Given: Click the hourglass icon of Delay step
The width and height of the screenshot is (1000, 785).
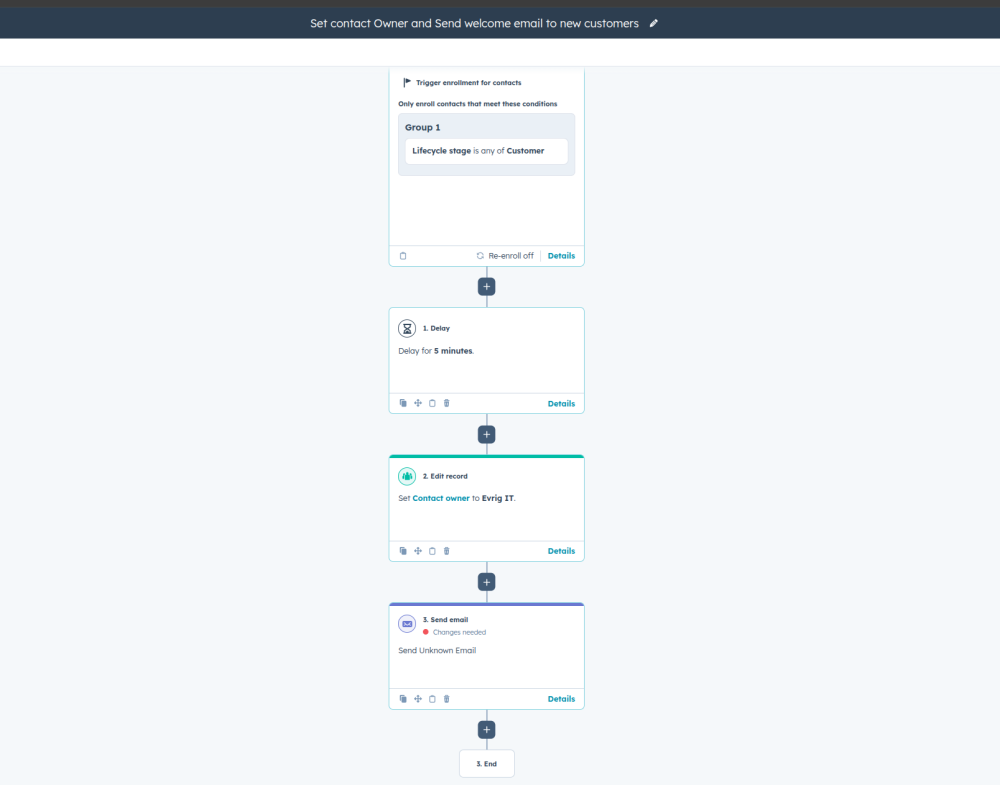Looking at the screenshot, I should point(407,328).
